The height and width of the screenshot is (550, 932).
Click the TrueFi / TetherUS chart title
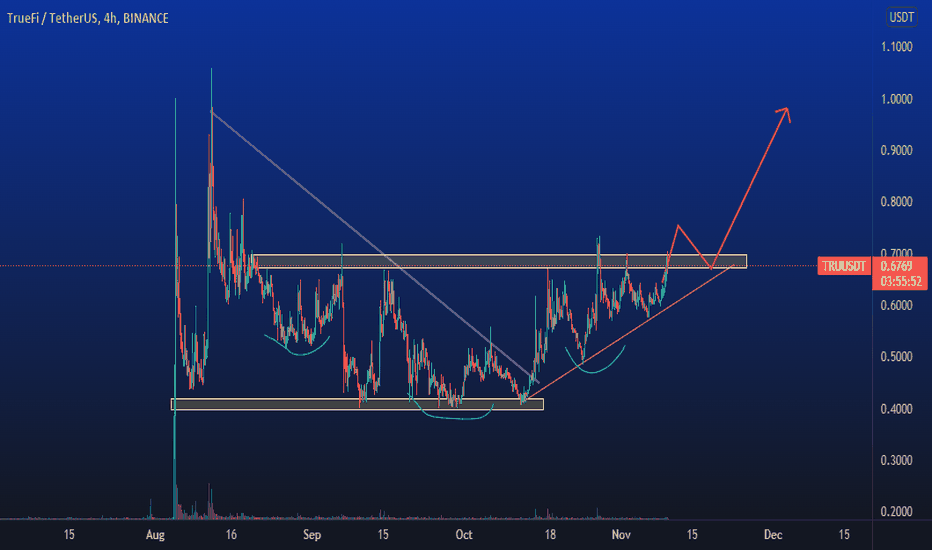click(88, 18)
